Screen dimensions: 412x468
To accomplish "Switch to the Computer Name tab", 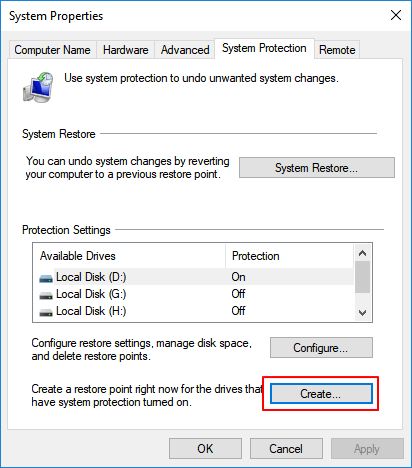I will click(52, 50).
